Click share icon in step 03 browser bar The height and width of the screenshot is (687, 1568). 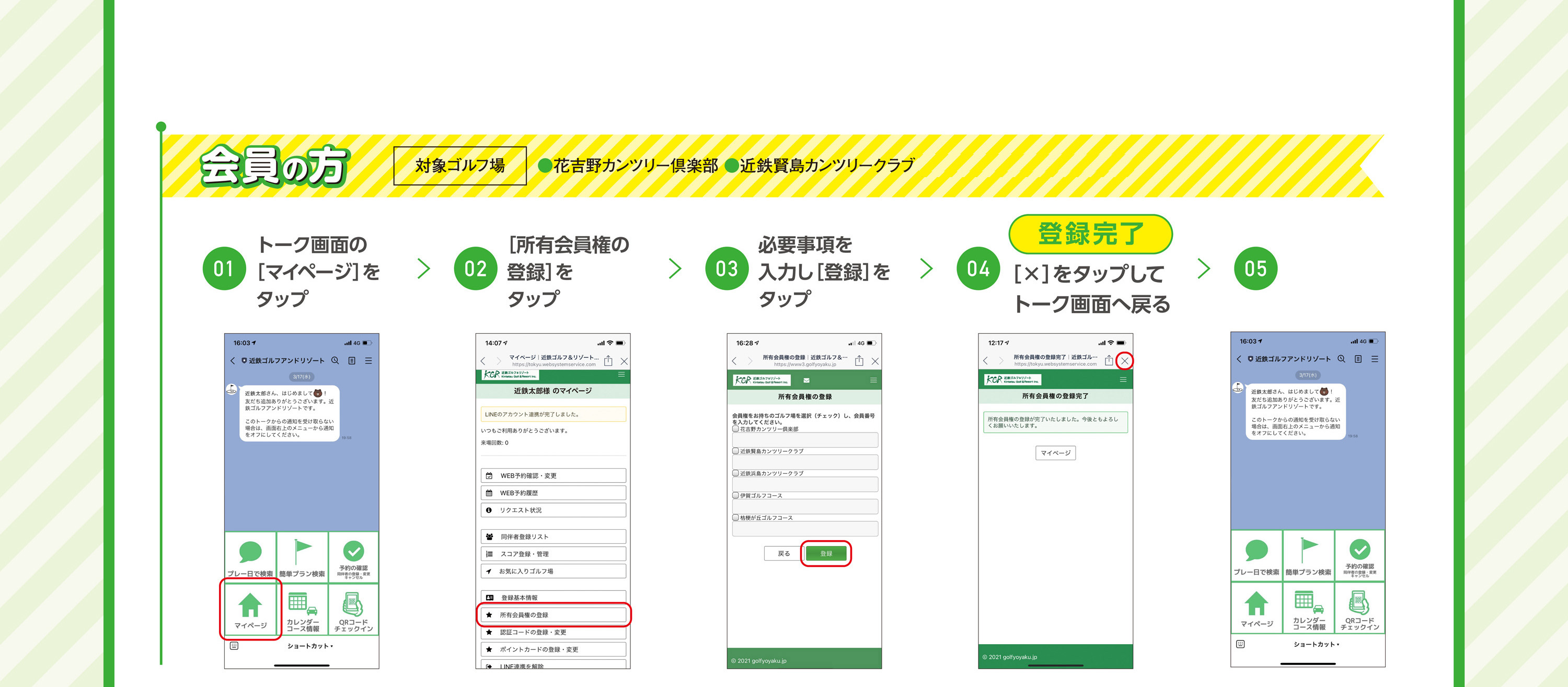(x=859, y=360)
